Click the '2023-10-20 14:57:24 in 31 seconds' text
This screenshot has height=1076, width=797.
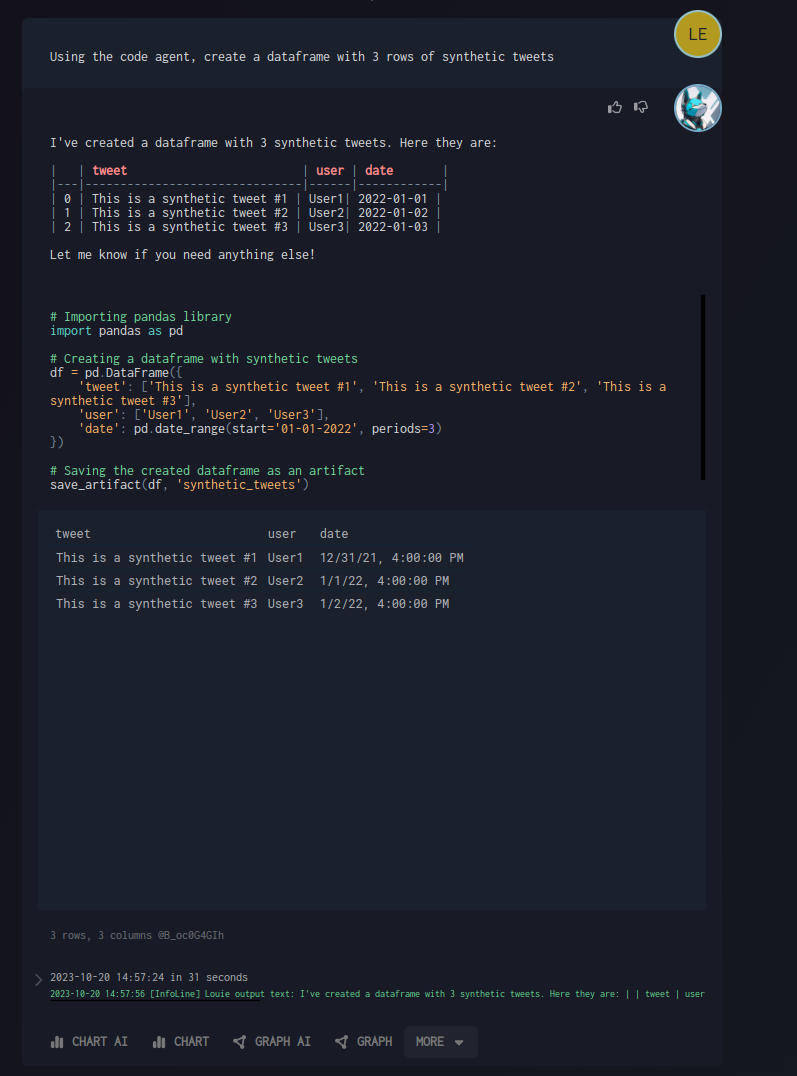coord(149,977)
